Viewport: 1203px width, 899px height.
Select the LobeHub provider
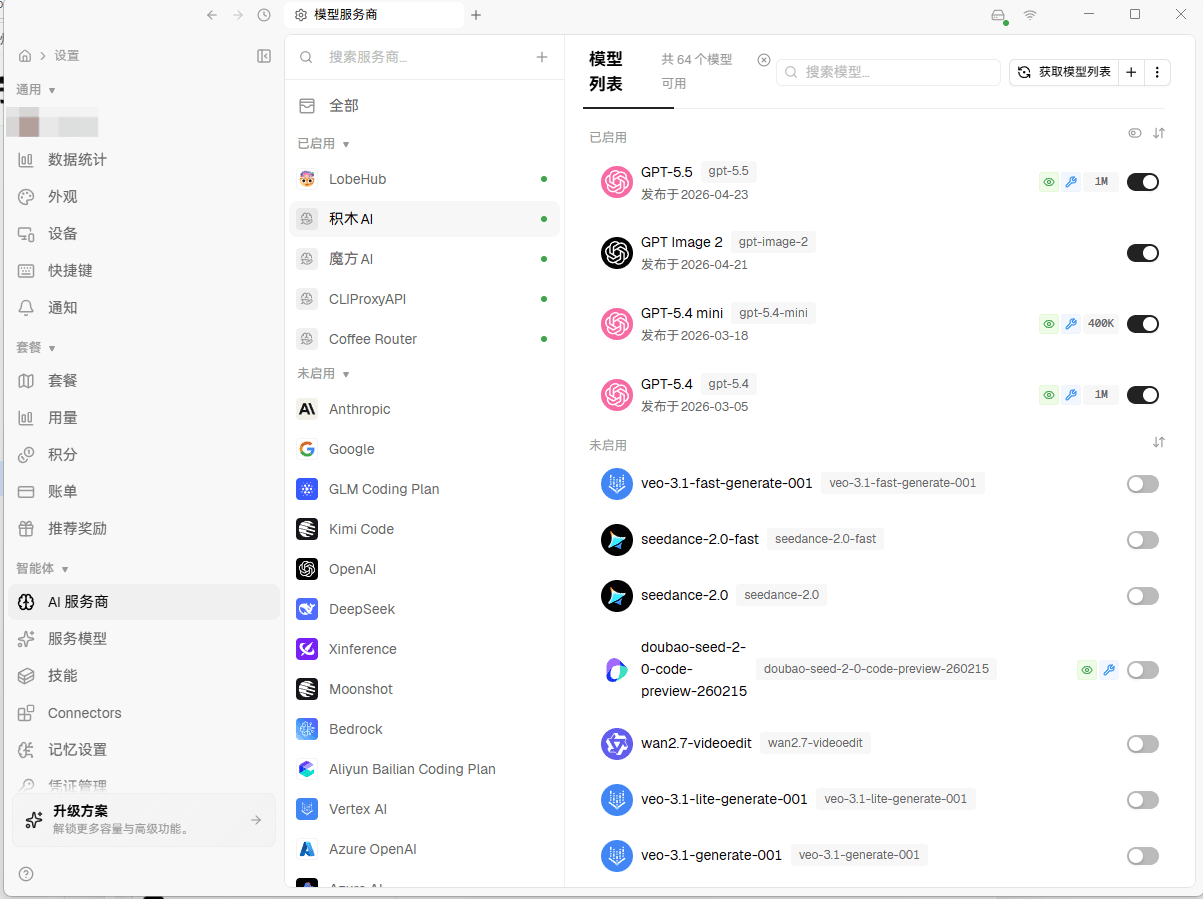424,179
